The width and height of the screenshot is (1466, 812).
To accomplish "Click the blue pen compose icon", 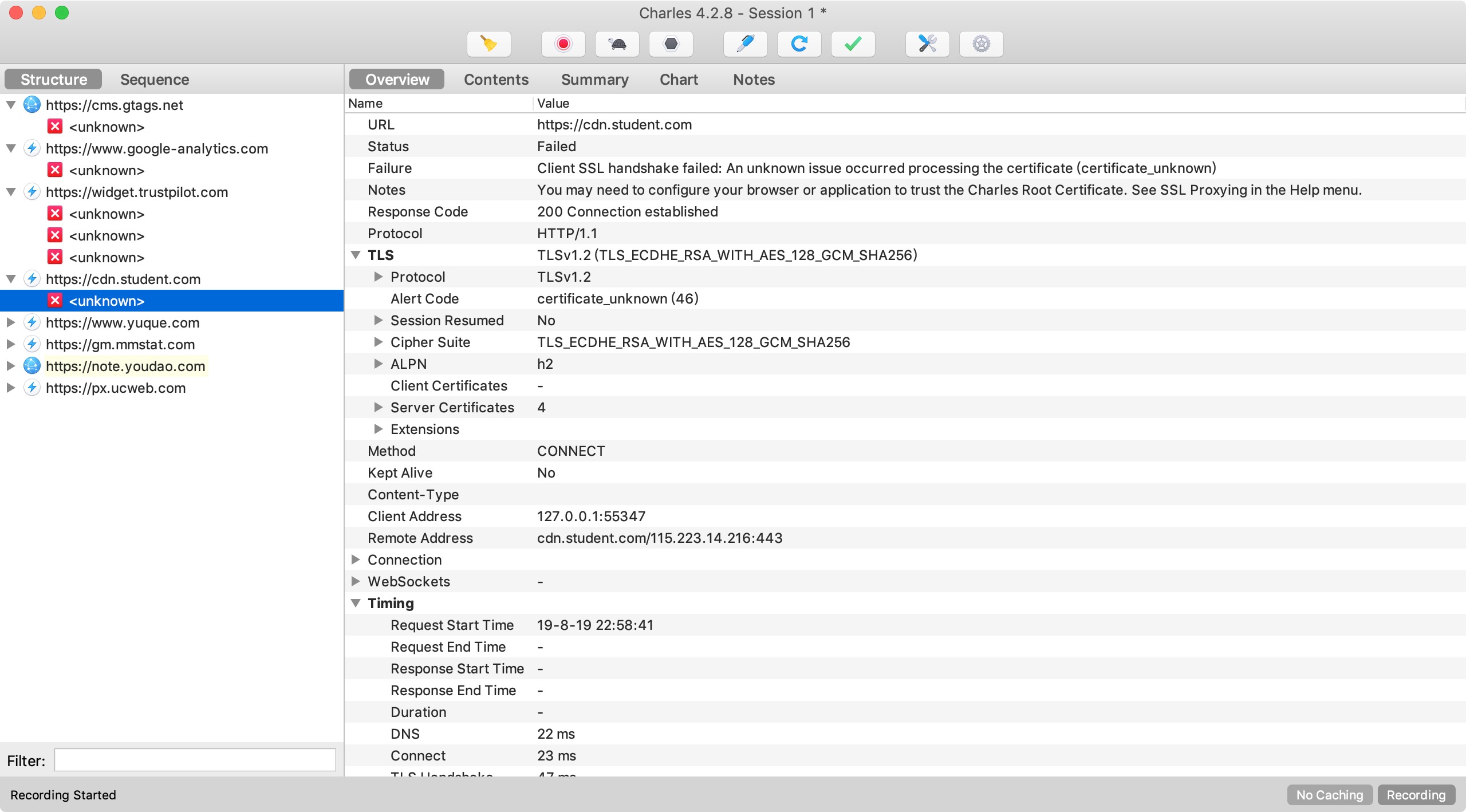I will [745, 44].
